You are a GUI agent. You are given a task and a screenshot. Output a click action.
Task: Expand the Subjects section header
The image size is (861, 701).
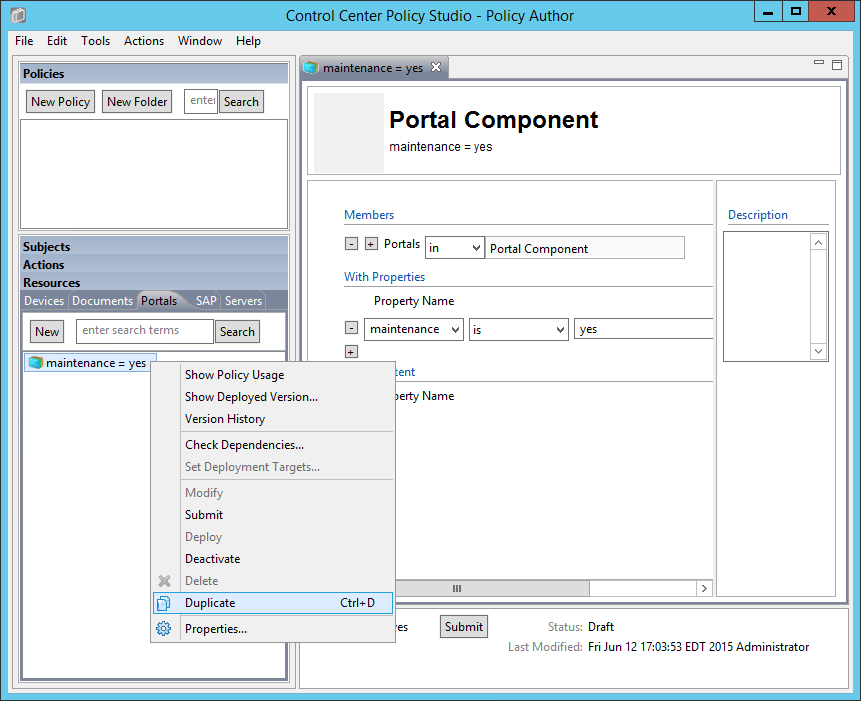point(154,246)
